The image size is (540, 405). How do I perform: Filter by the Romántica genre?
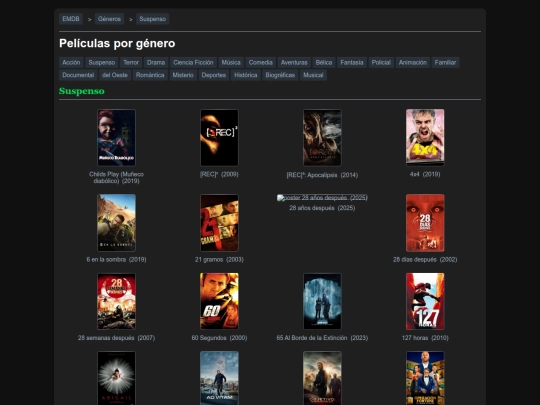click(x=150, y=75)
